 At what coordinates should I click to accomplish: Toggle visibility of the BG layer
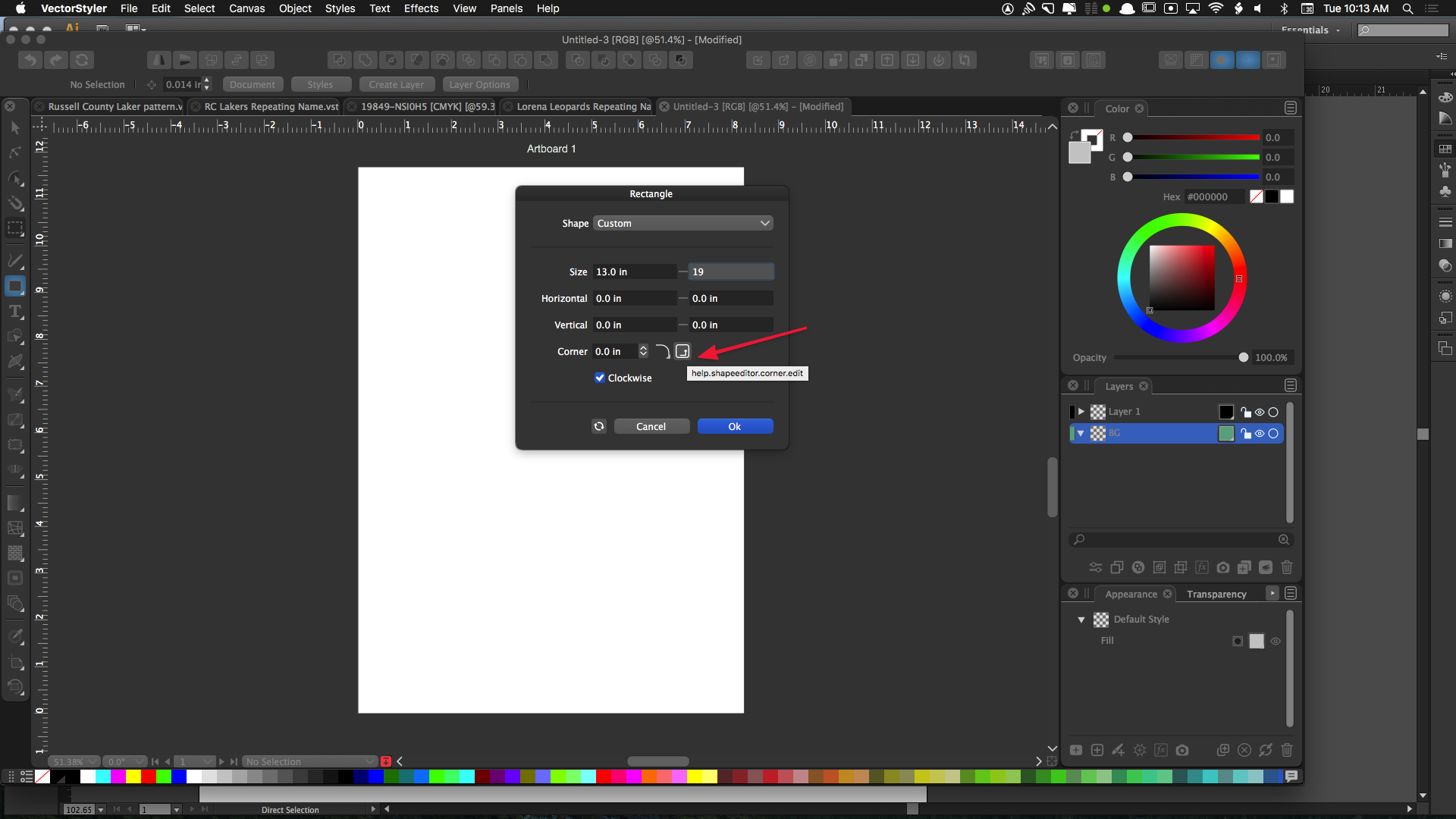tap(1260, 434)
